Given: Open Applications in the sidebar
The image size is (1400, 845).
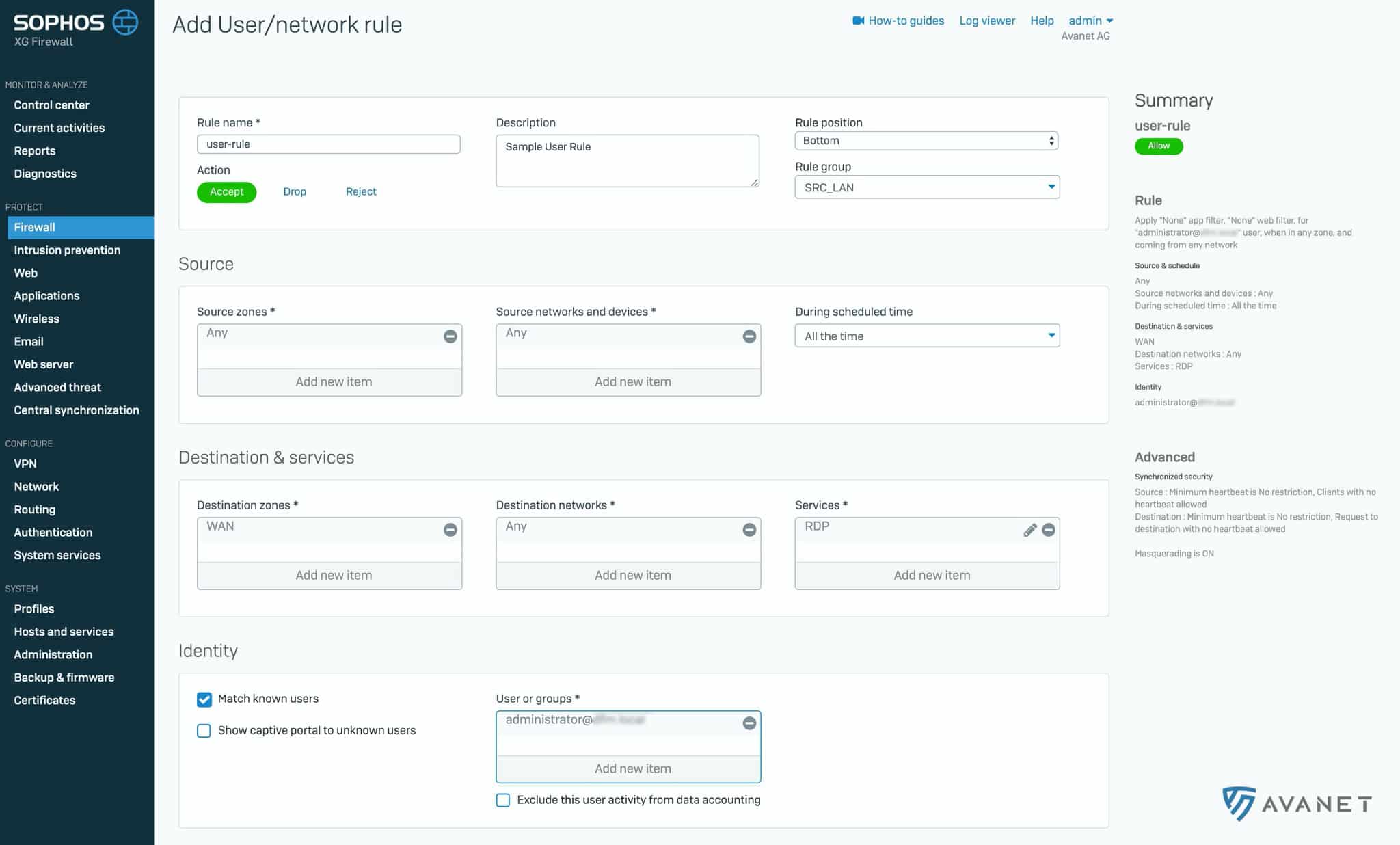Looking at the screenshot, I should [46, 296].
